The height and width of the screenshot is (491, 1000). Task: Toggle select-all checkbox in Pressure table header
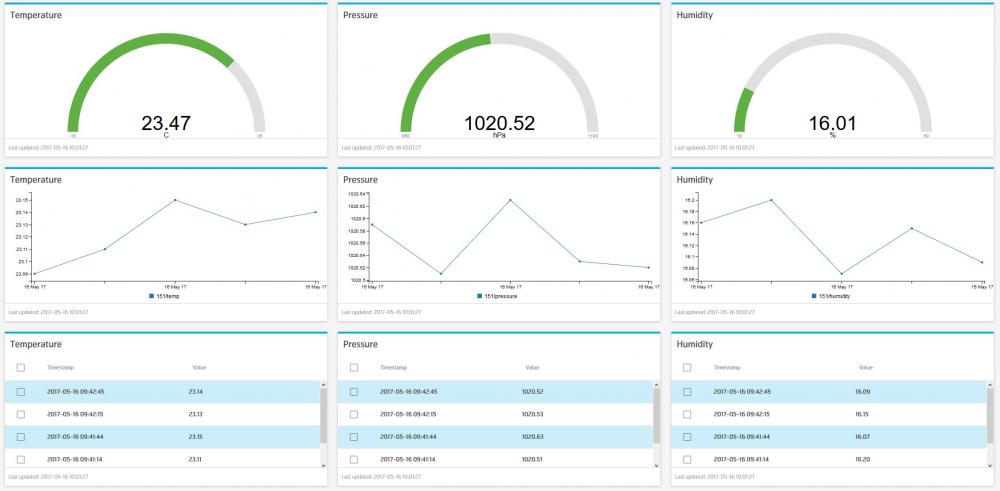[x=353, y=368]
